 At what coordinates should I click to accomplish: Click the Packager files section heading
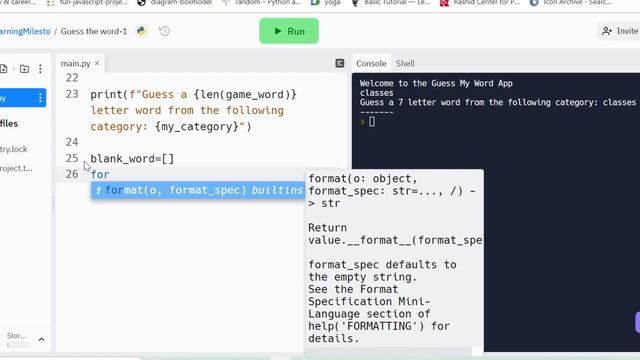(x=9, y=124)
